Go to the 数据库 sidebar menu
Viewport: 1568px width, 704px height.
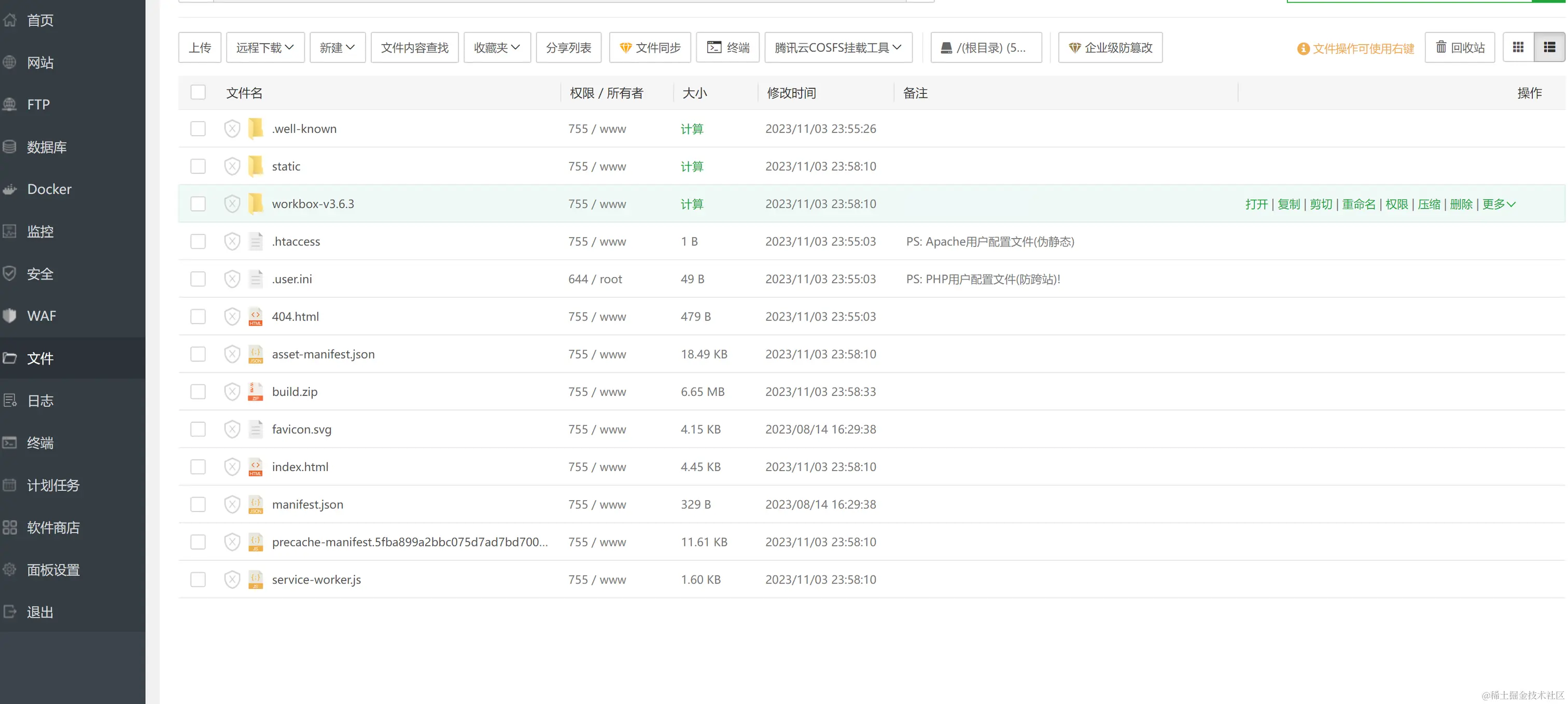click(x=46, y=147)
